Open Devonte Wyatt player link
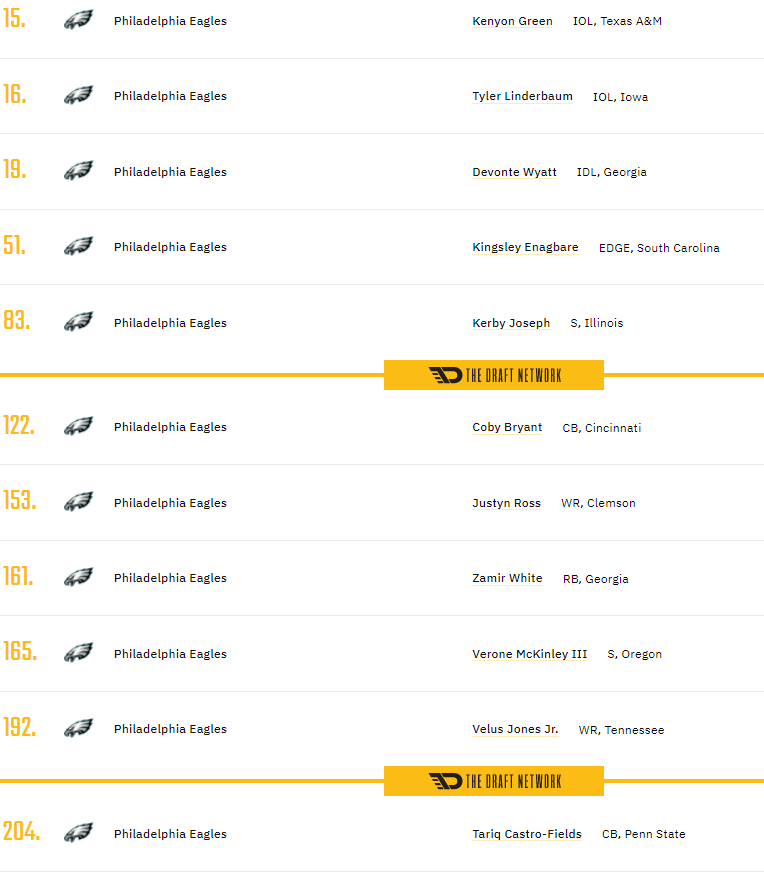 pos(515,172)
